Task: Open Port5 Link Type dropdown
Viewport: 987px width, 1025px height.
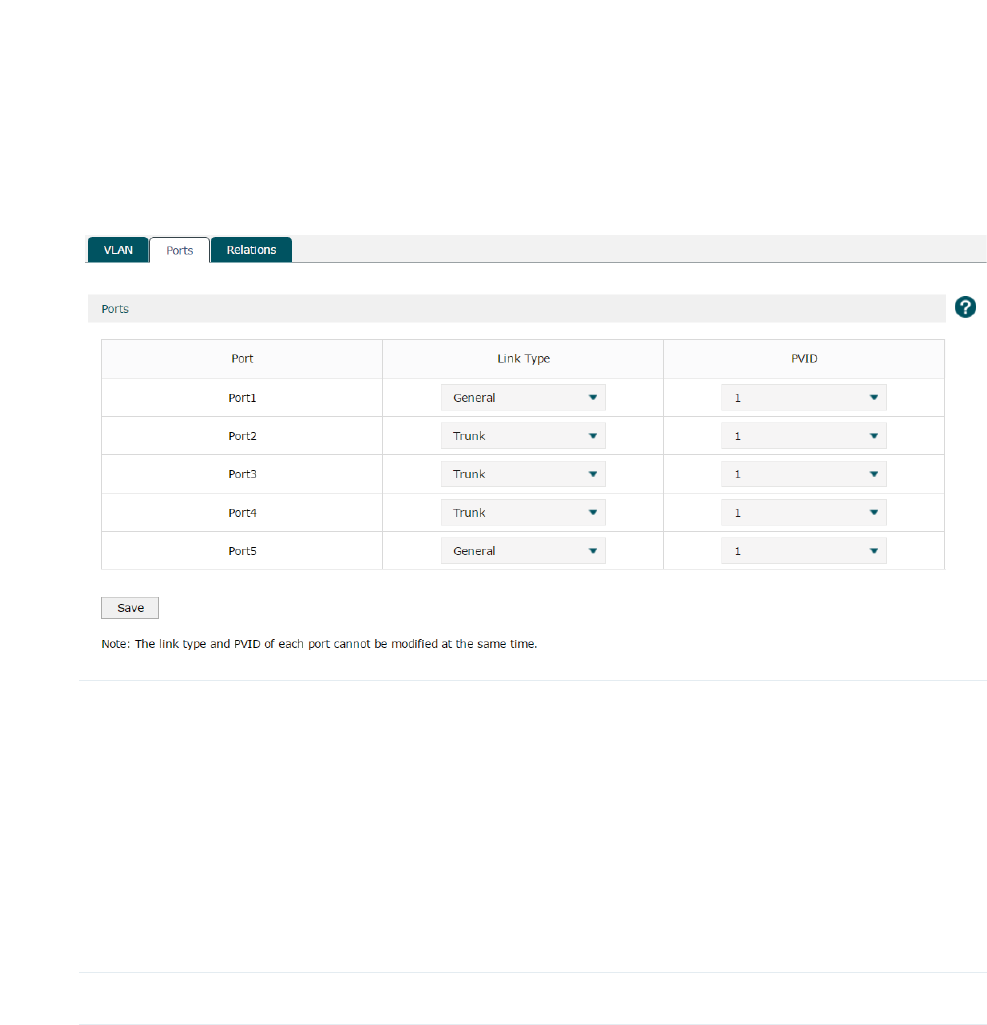Action: (x=523, y=551)
